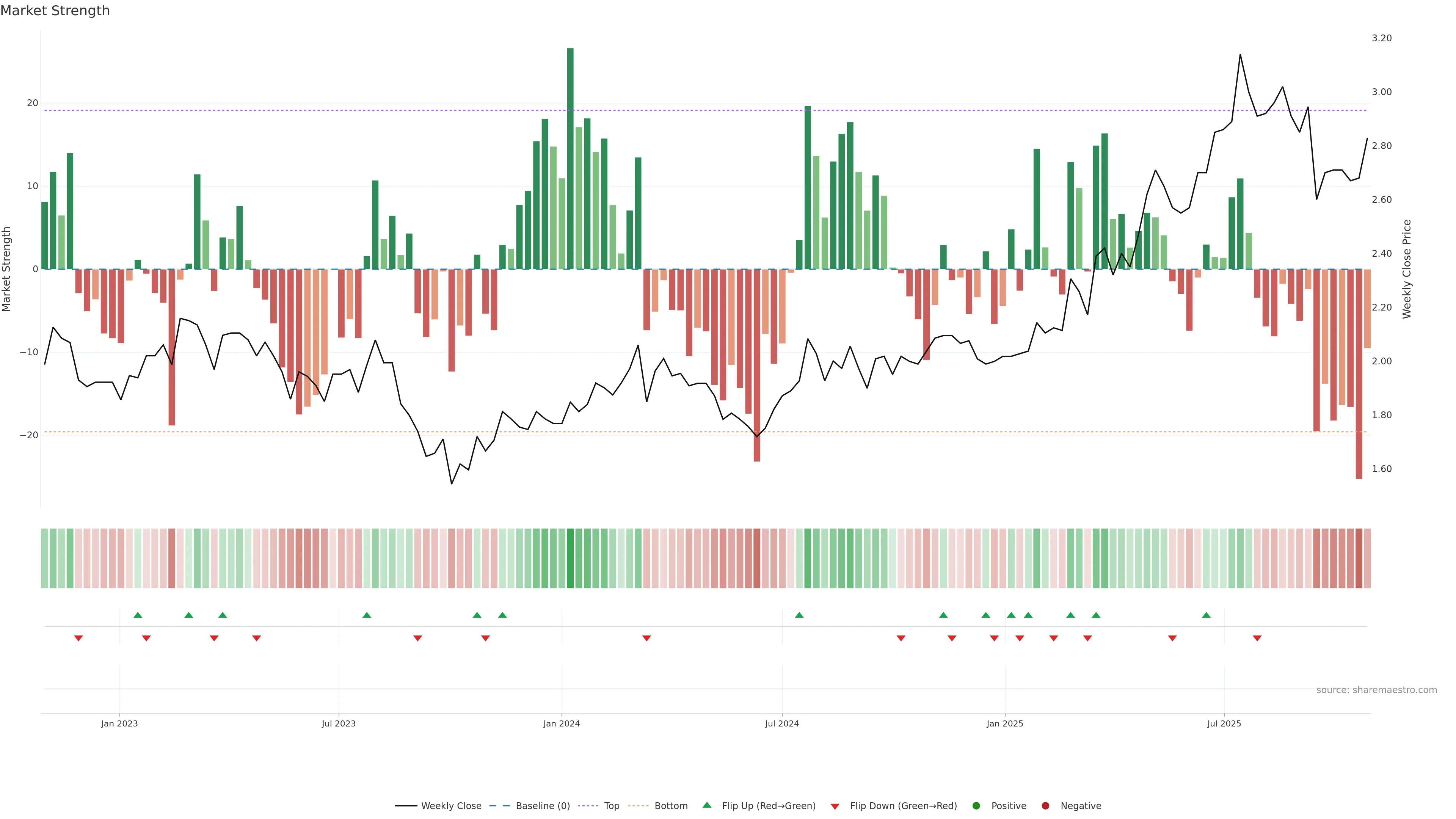
Task: Click the green flip-up marker just after Jul 2024
Action: 799,615
